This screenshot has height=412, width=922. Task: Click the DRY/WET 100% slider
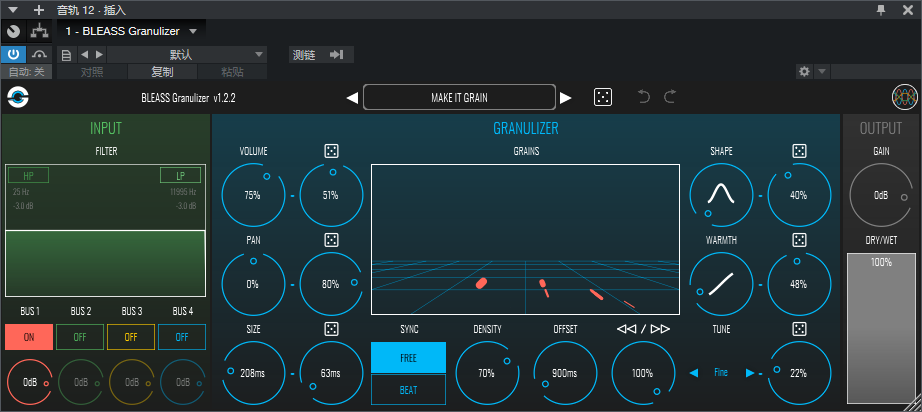(881, 329)
